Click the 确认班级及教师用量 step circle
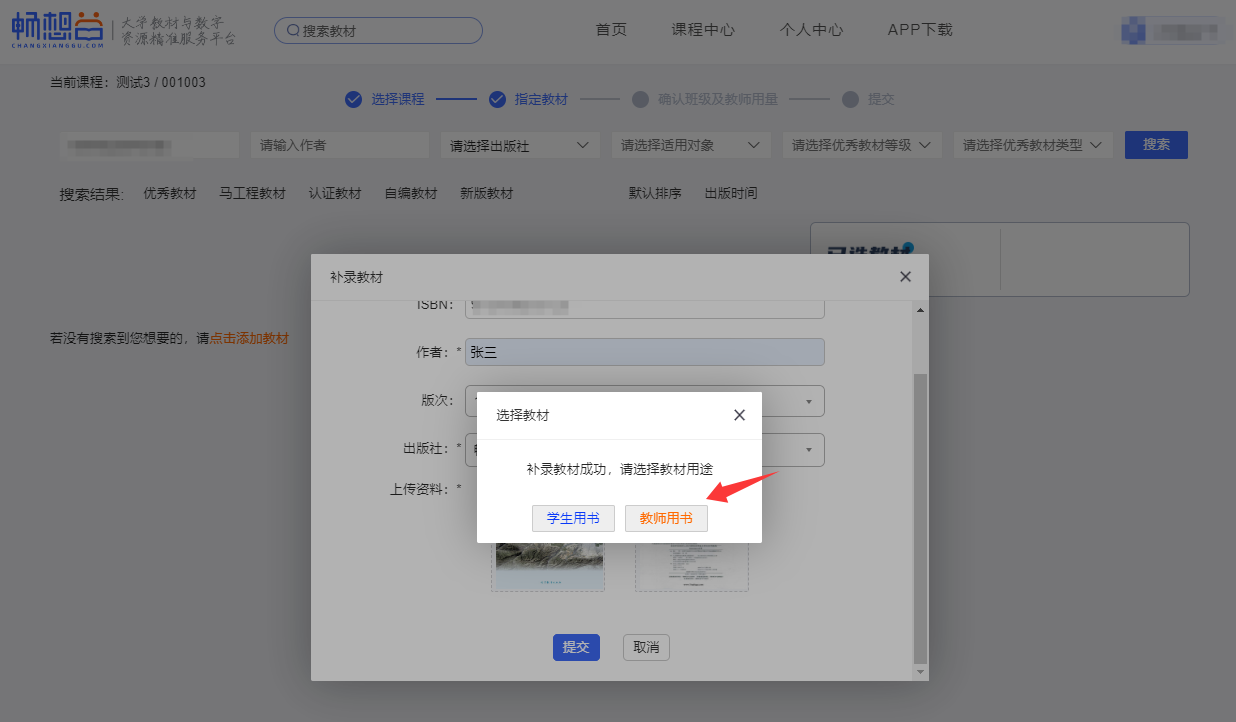This screenshot has width=1236, height=722. [x=640, y=99]
